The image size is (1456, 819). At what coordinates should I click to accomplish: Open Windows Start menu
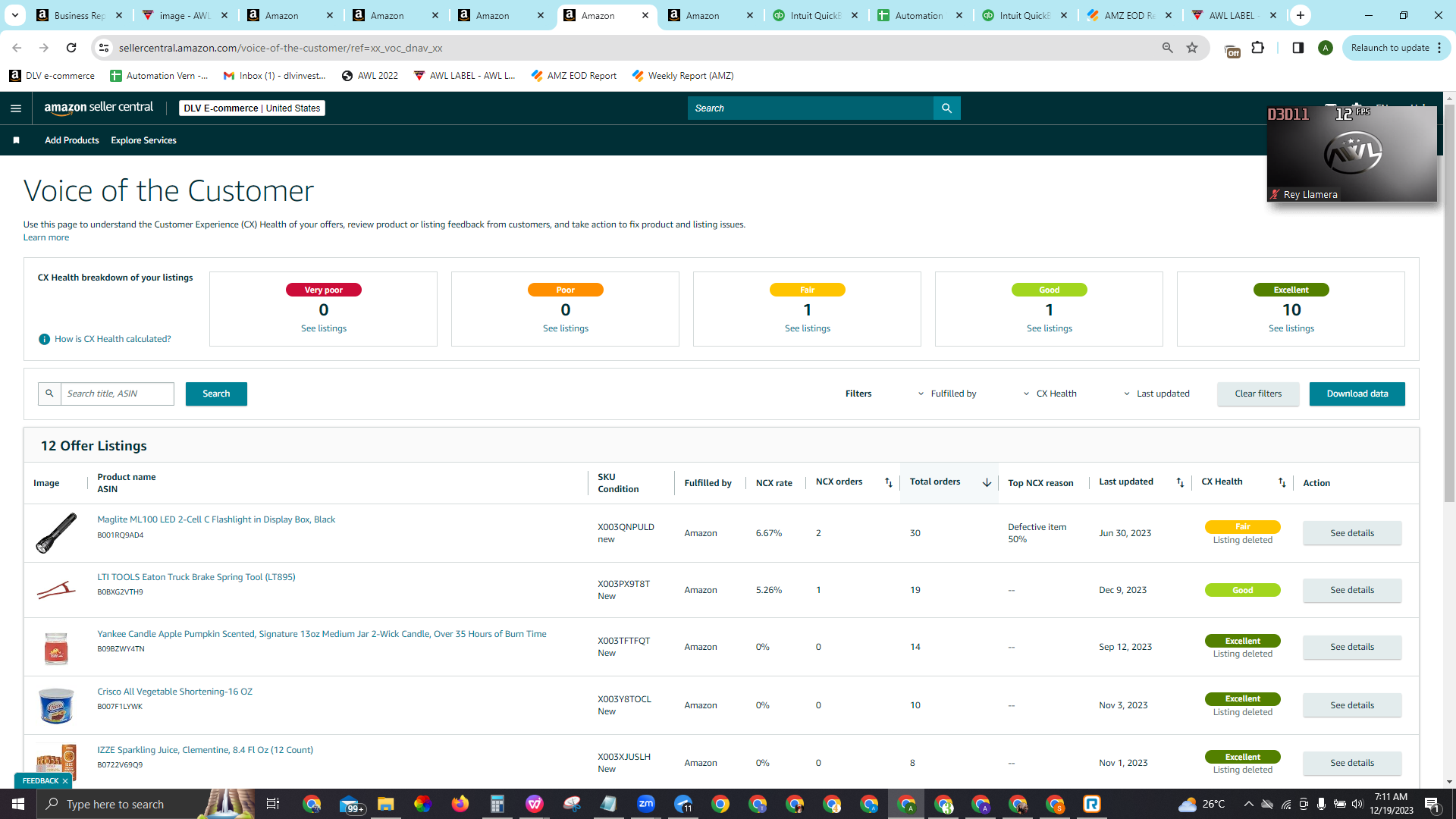pyautogui.click(x=18, y=804)
